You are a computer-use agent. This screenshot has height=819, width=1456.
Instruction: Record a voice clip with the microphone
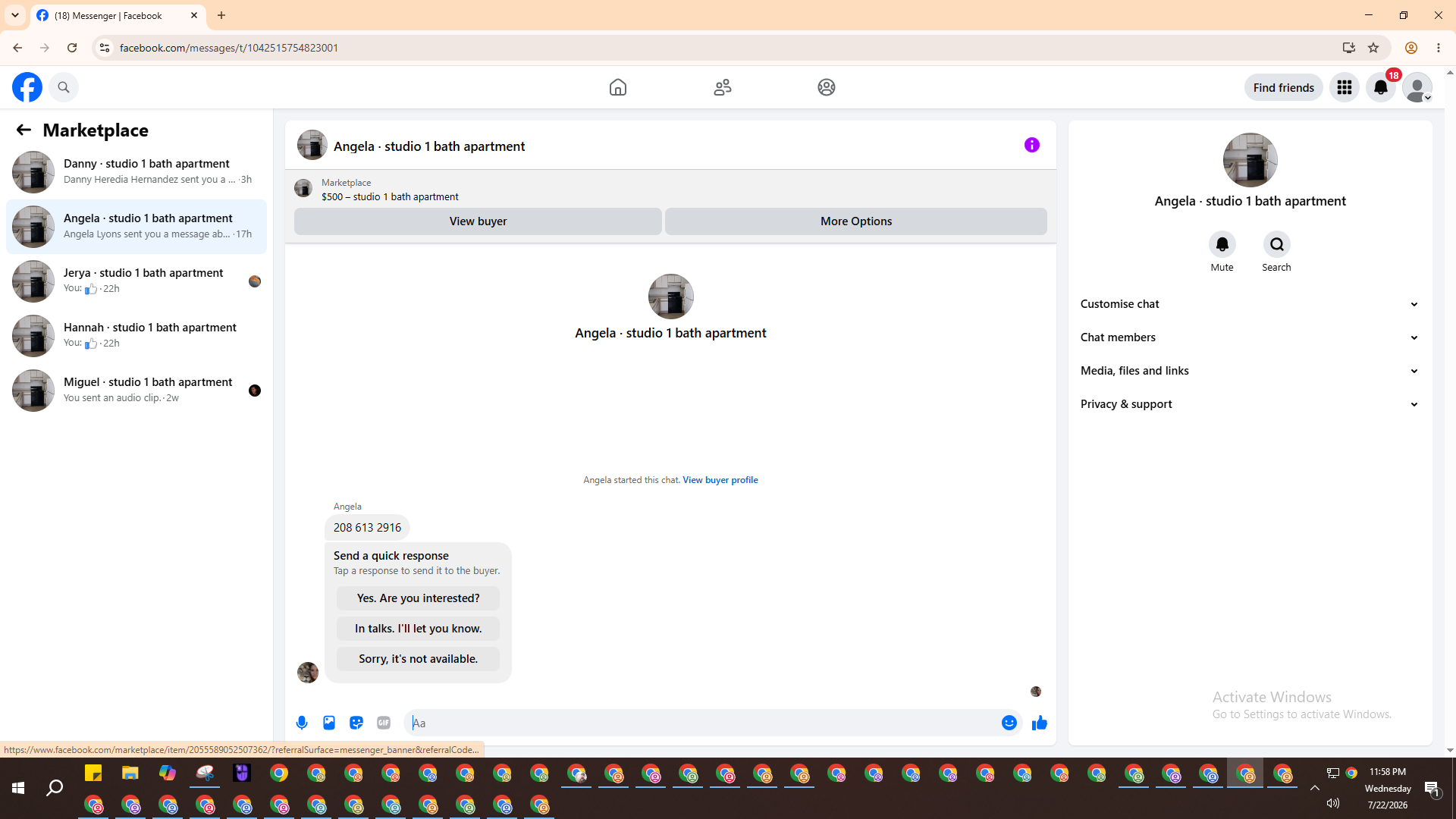coord(302,723)
